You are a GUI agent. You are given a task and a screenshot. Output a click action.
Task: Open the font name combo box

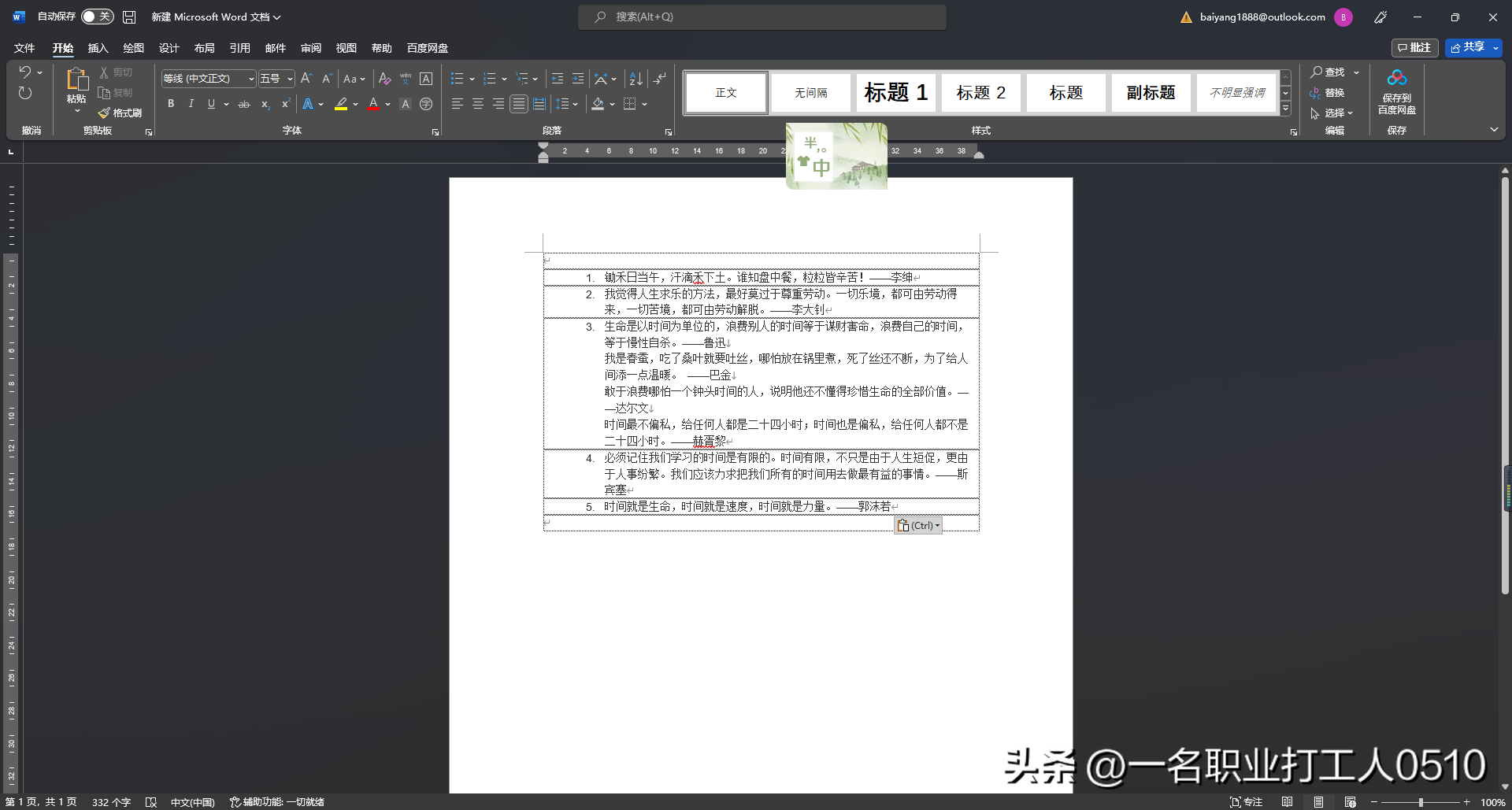[x=209, y=79]
